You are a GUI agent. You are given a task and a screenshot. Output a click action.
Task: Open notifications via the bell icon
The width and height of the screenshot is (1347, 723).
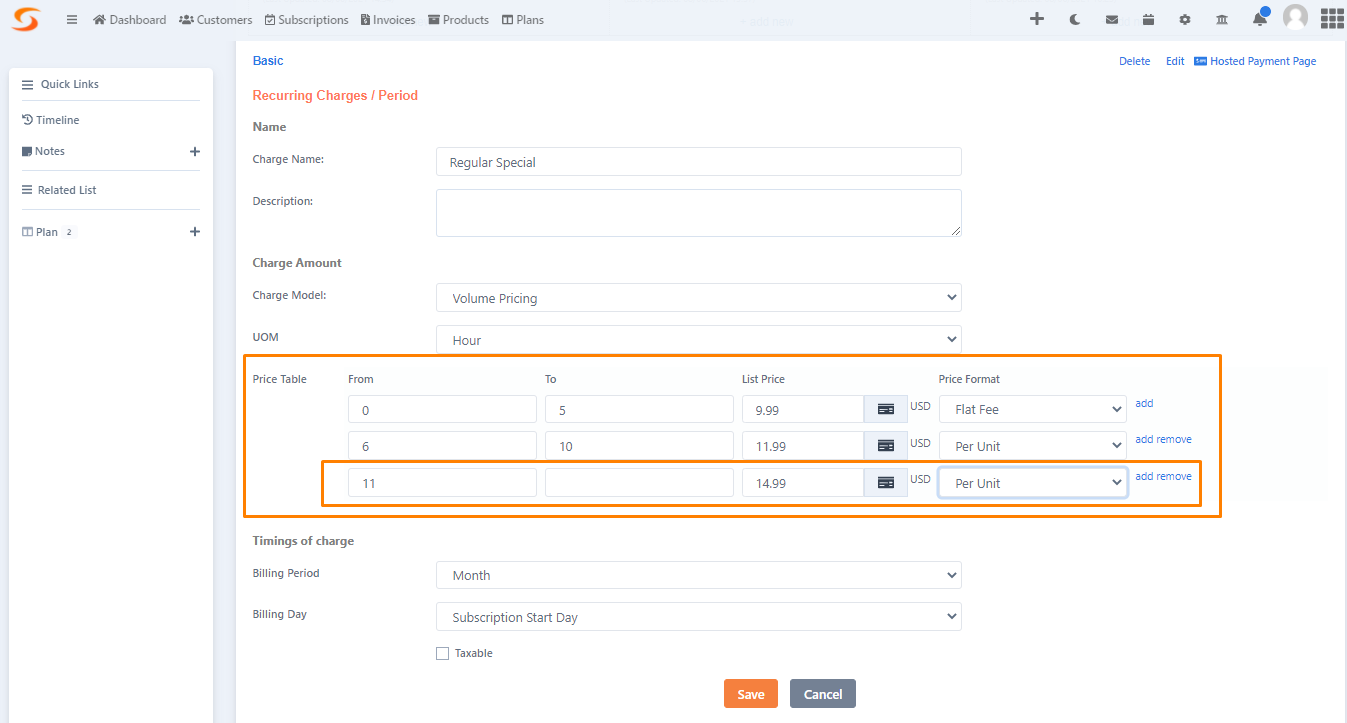coord(1258,18)
